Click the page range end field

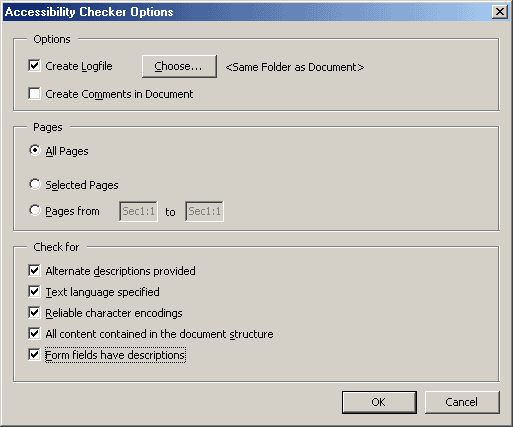204,211
